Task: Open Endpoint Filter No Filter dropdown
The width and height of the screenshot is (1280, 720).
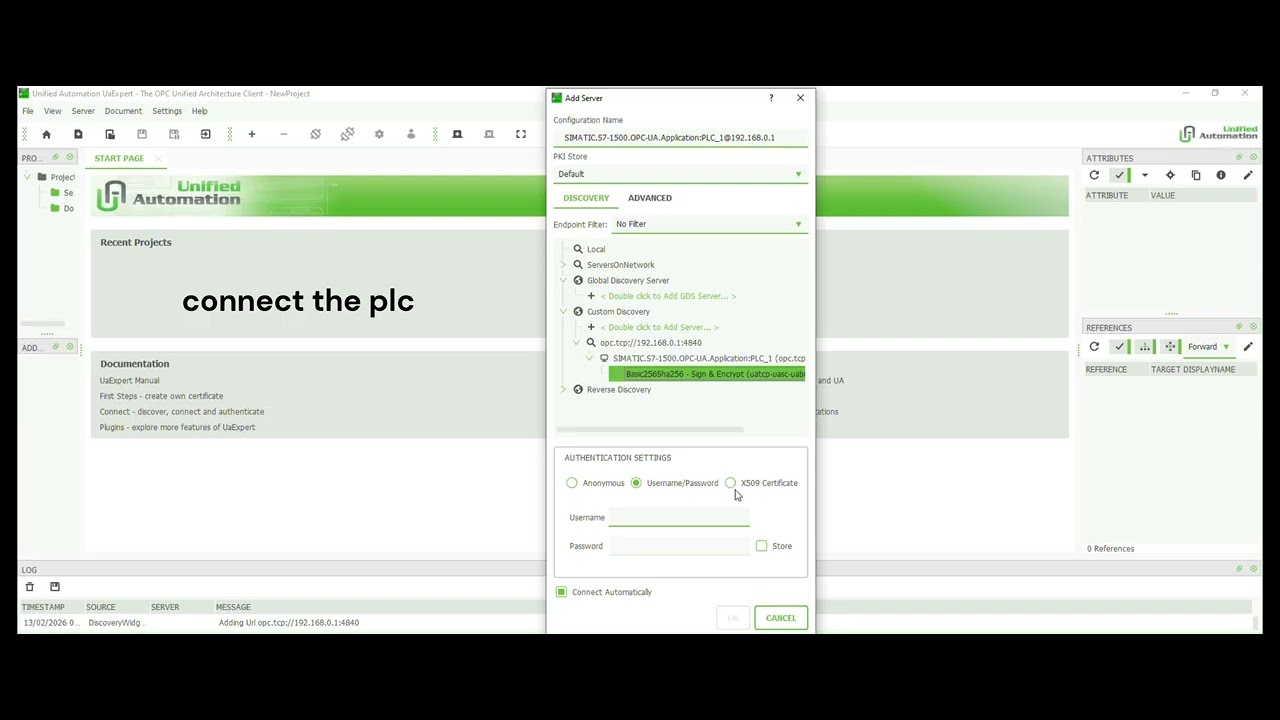Action: click(x=709, y=224)
